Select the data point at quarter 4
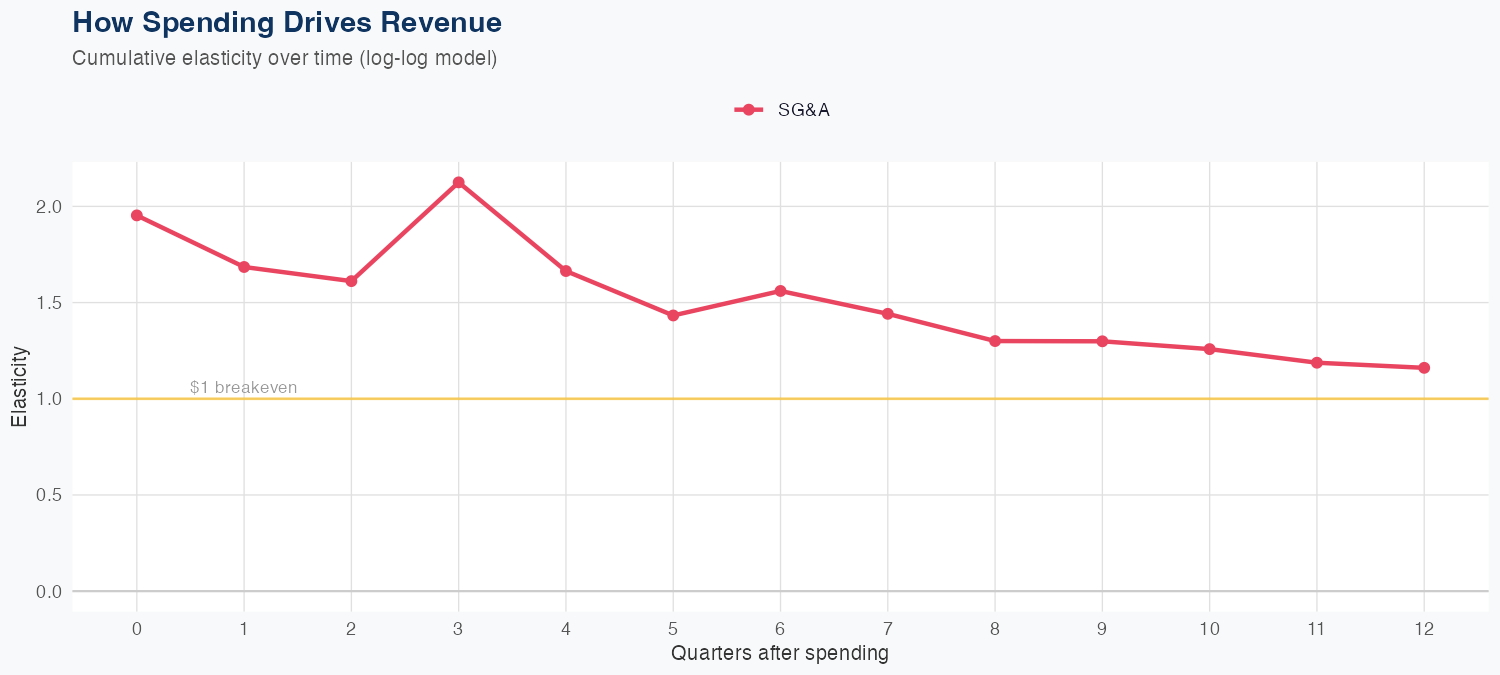This screenshot has height=675, width=1500. coord(566,271)
